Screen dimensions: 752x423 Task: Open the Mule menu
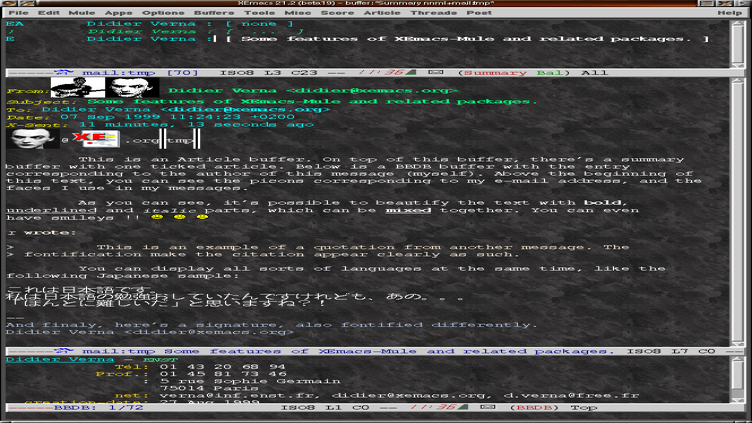pyautogui.click(x=82, y=13)
